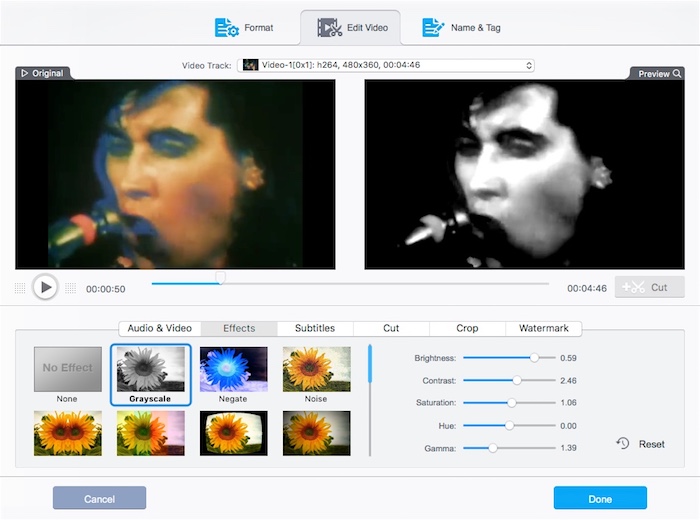Open the Crop sub-tab

click(467, 328)
